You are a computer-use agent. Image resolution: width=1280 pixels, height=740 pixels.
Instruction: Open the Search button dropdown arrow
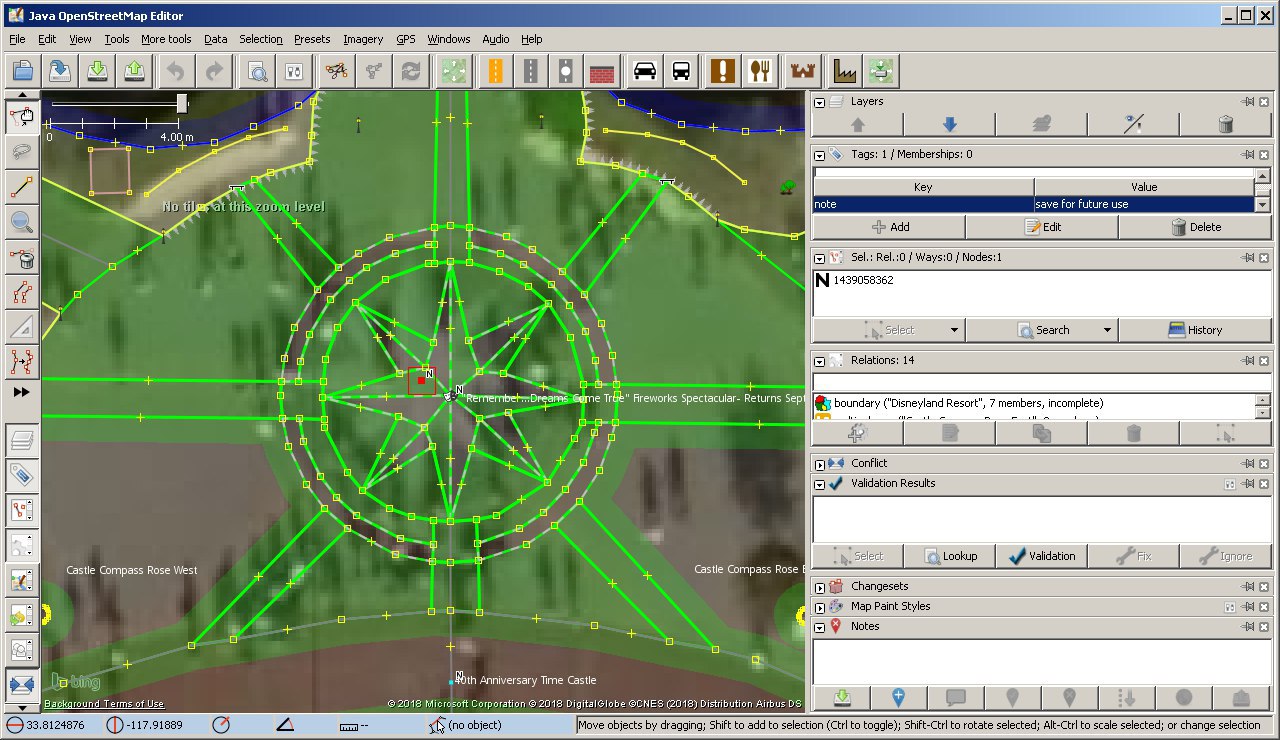(1107, 330)
